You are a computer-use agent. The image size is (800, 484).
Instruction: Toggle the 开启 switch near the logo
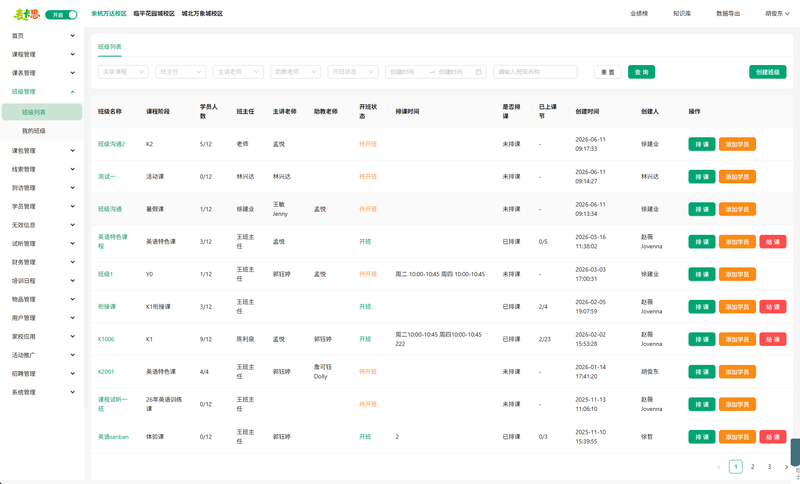coord(61,15)
